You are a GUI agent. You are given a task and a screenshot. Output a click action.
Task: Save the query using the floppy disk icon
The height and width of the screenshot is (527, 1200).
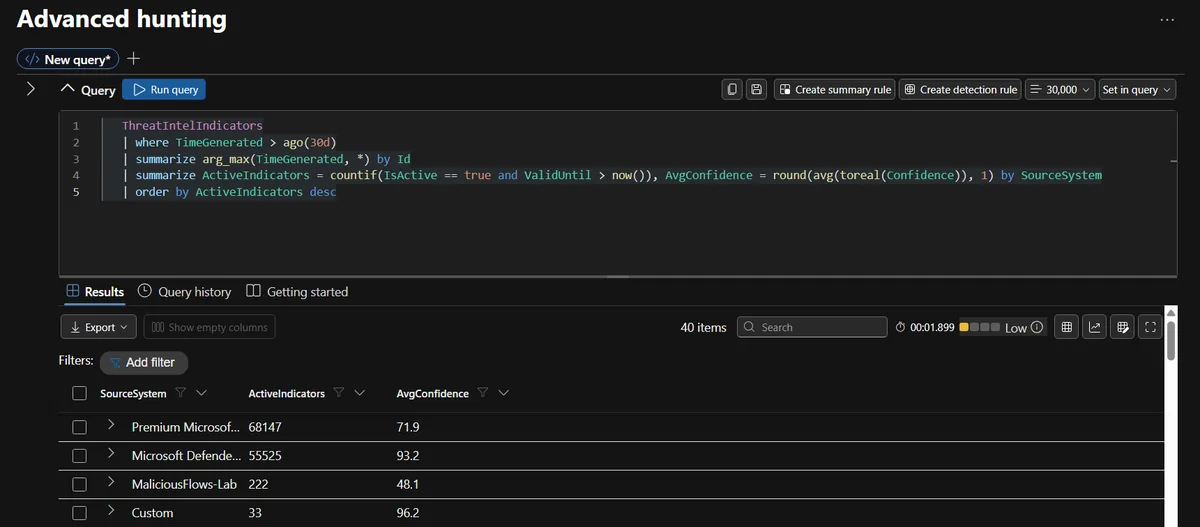[757, 89]
